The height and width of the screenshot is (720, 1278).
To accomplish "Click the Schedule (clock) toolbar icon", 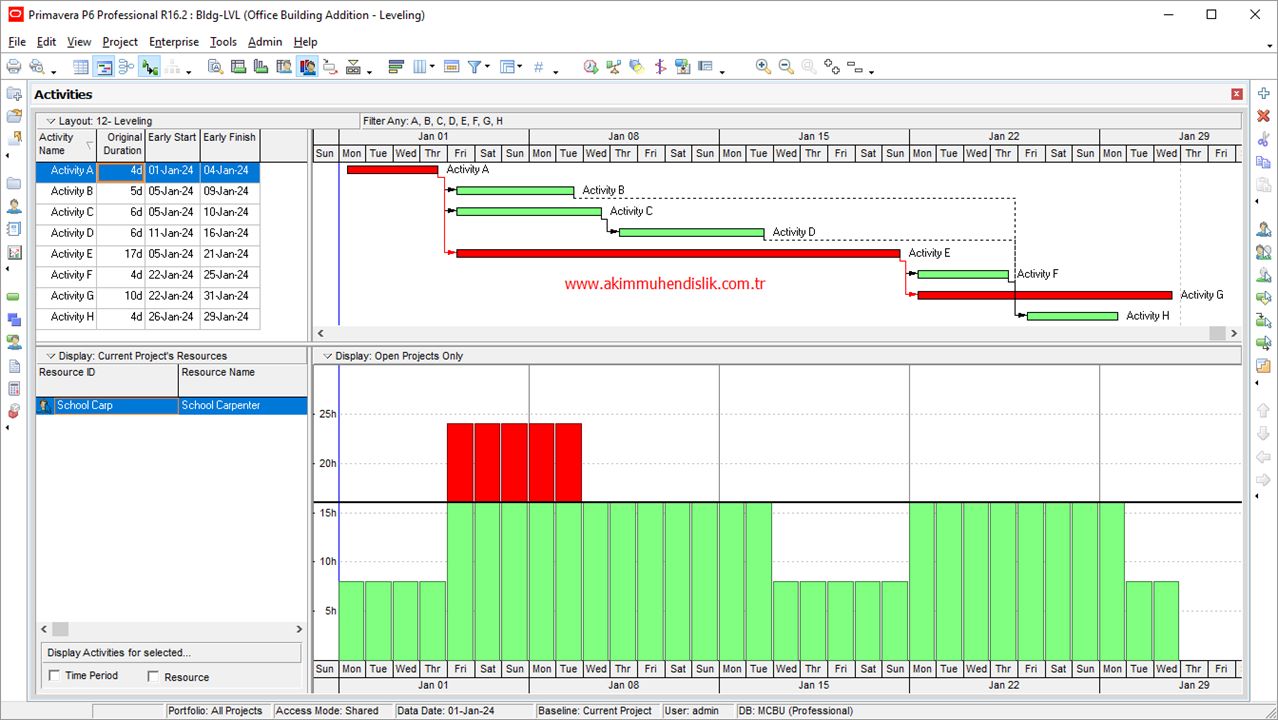I will click(591, 67).
